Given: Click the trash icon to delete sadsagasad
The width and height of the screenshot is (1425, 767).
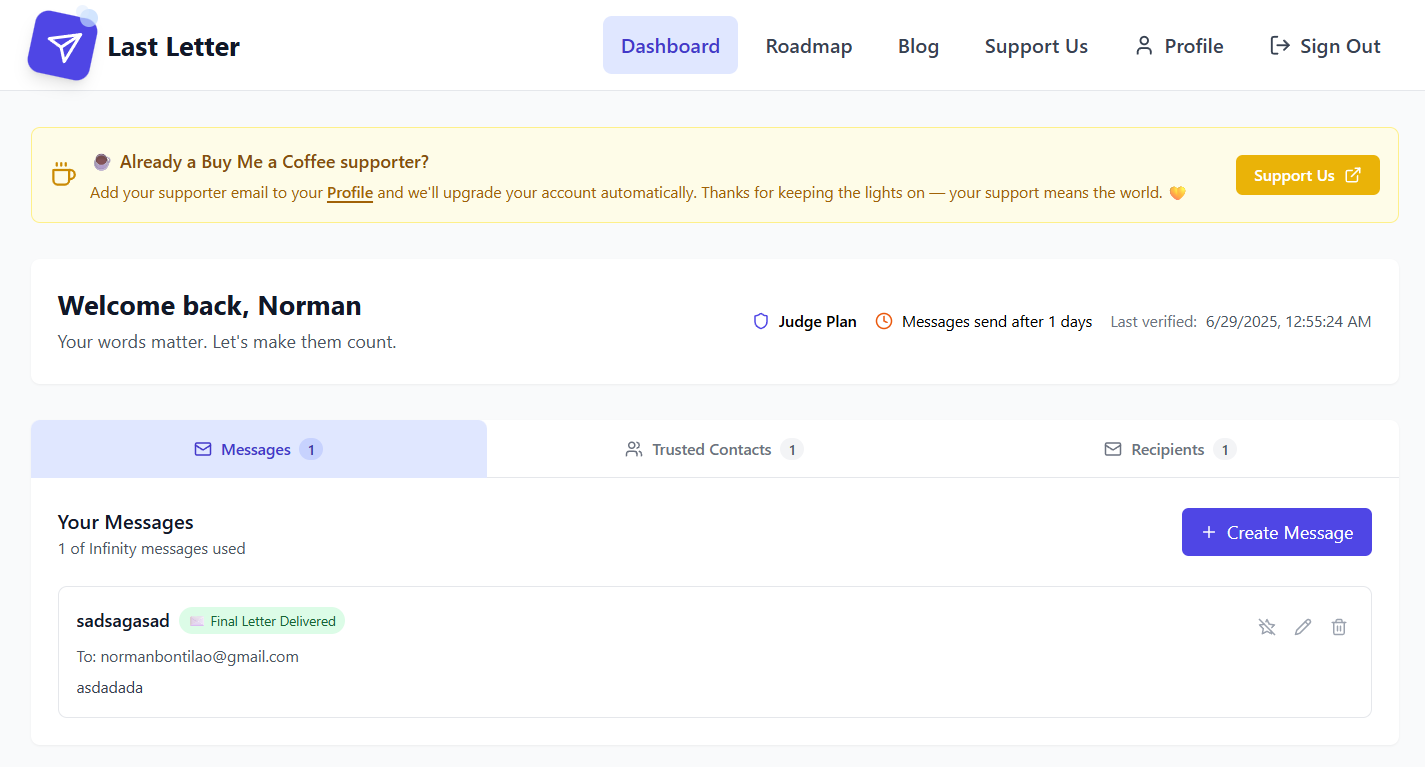Looking at the screenshot, I should click(x=1339, y=626).
